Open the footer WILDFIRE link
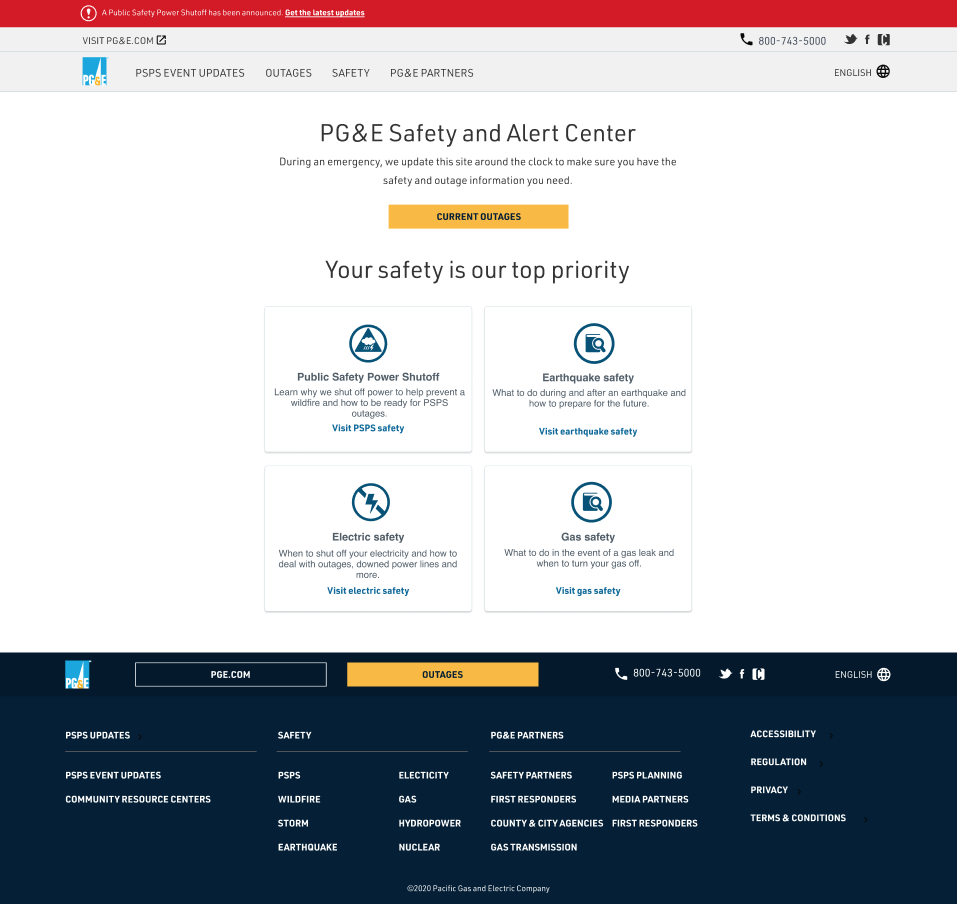 click(x=299, y=799)
